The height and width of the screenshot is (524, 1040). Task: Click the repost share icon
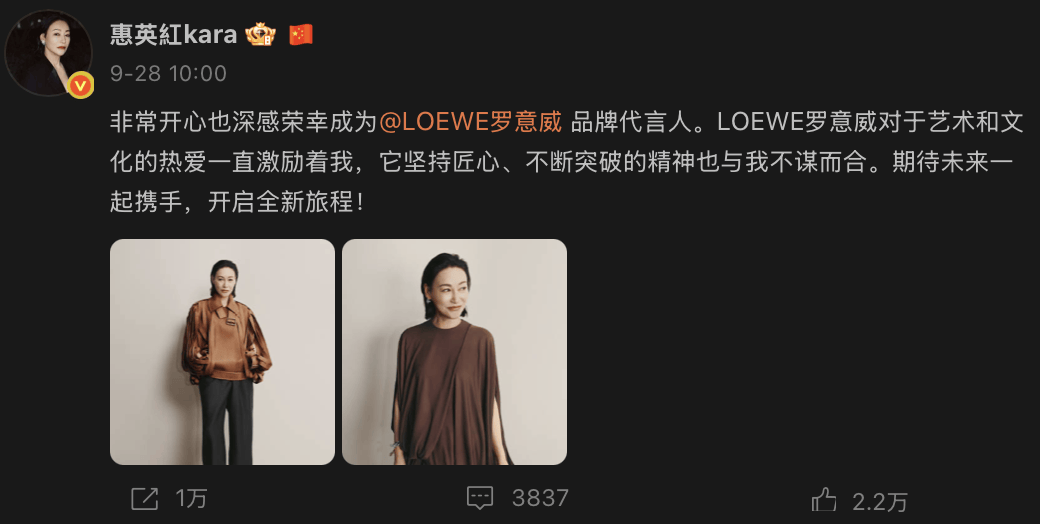(x=145, y=498)
